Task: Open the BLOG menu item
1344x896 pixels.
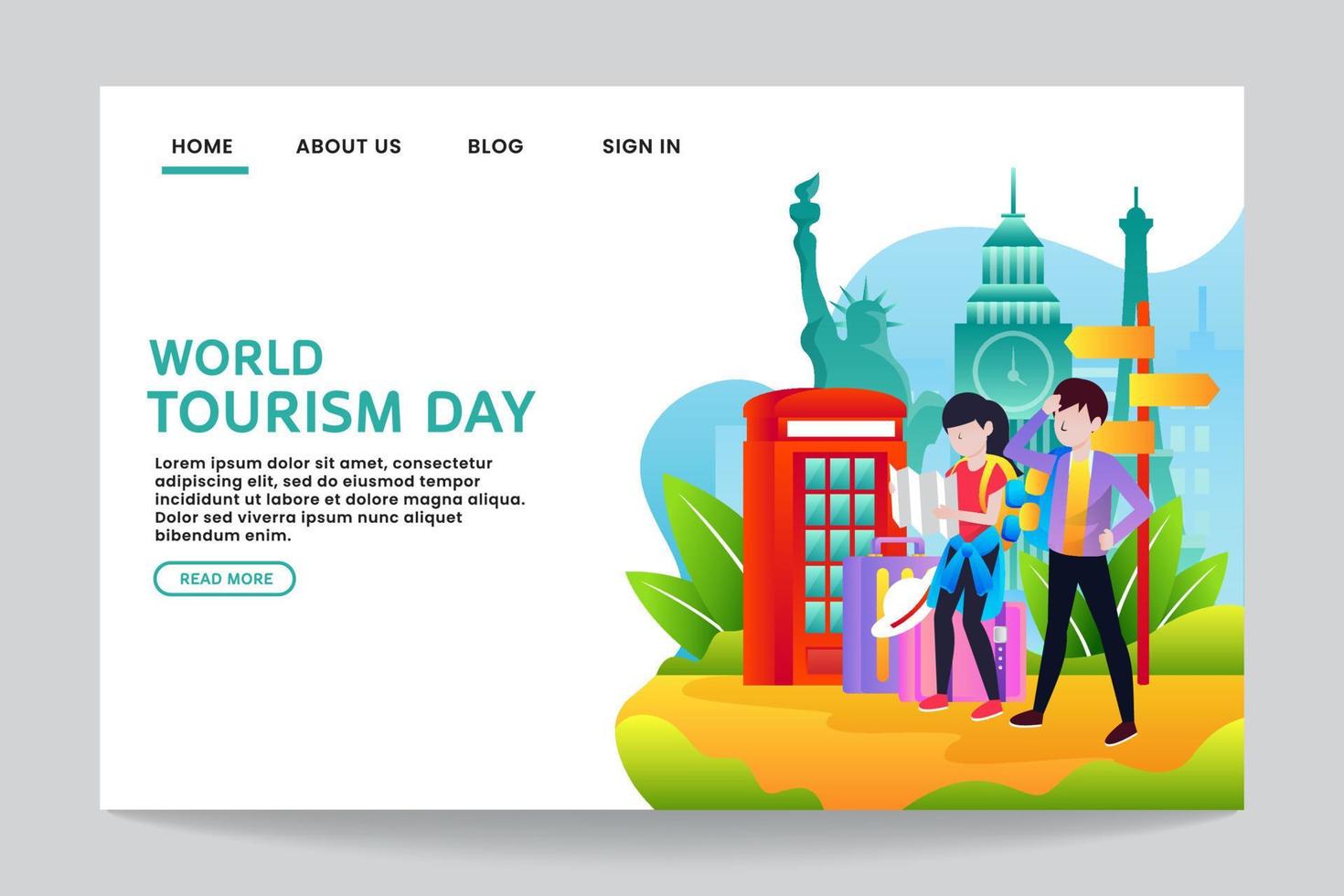Action: tap(496, 146)
